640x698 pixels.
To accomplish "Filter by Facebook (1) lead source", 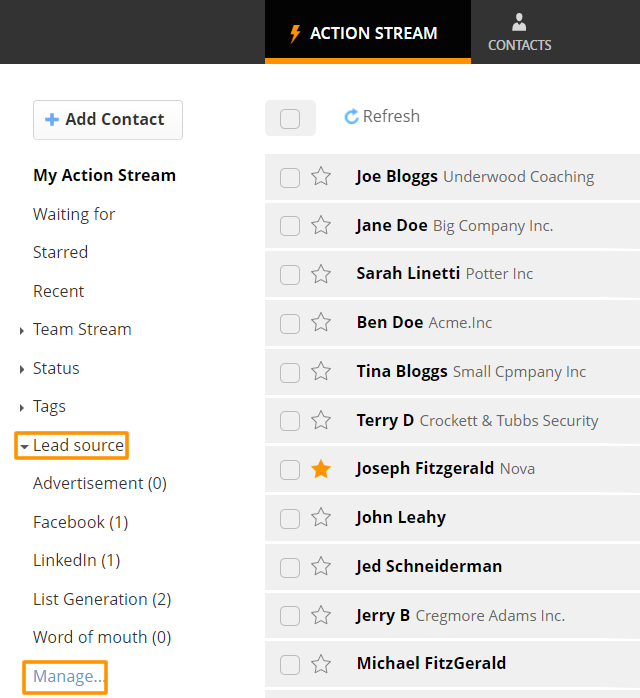I will 81,522.
